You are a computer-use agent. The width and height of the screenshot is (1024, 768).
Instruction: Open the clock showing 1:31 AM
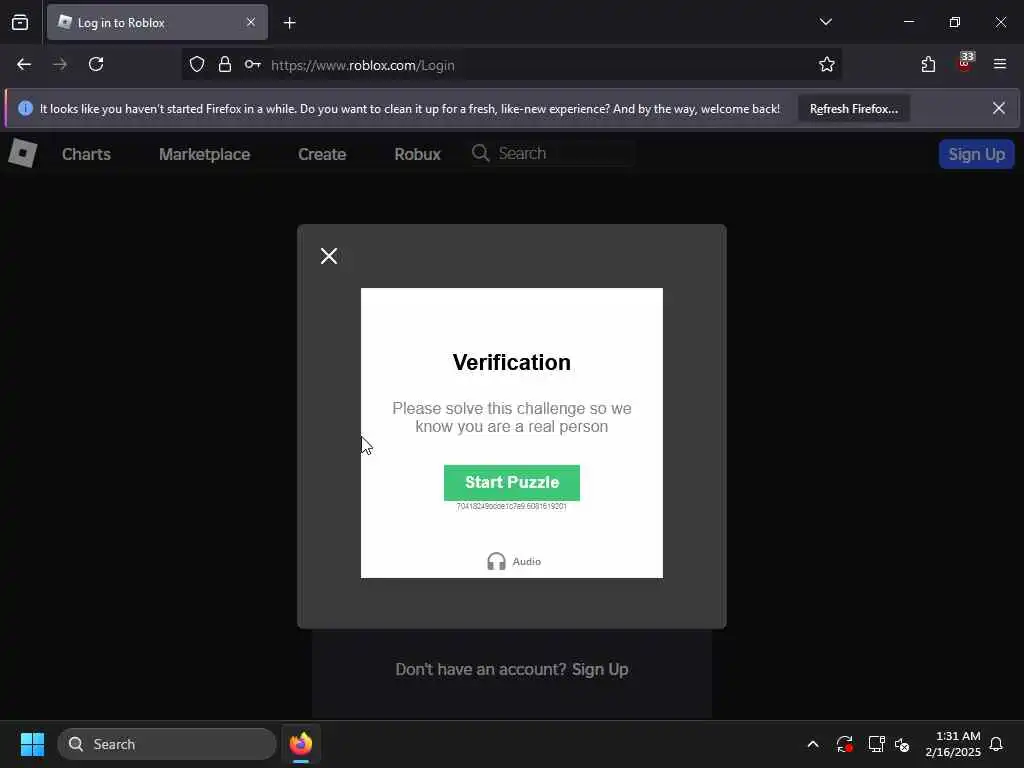(953, 744)
